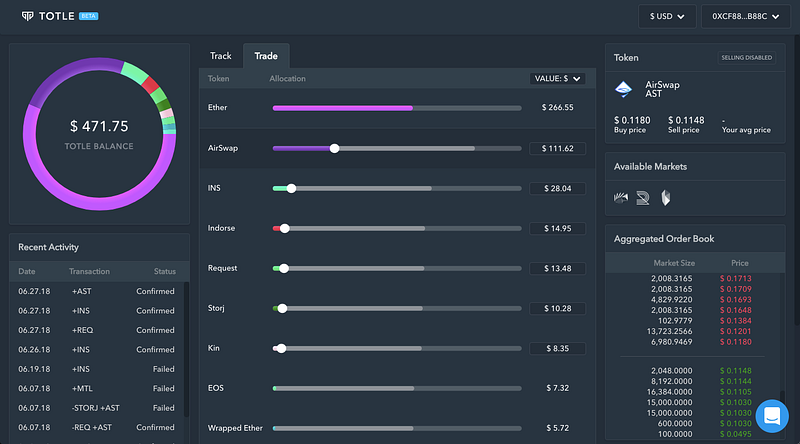Click the Kin allocation slider handle
Viewport: 800px width, 444px height.
point(281,349)
